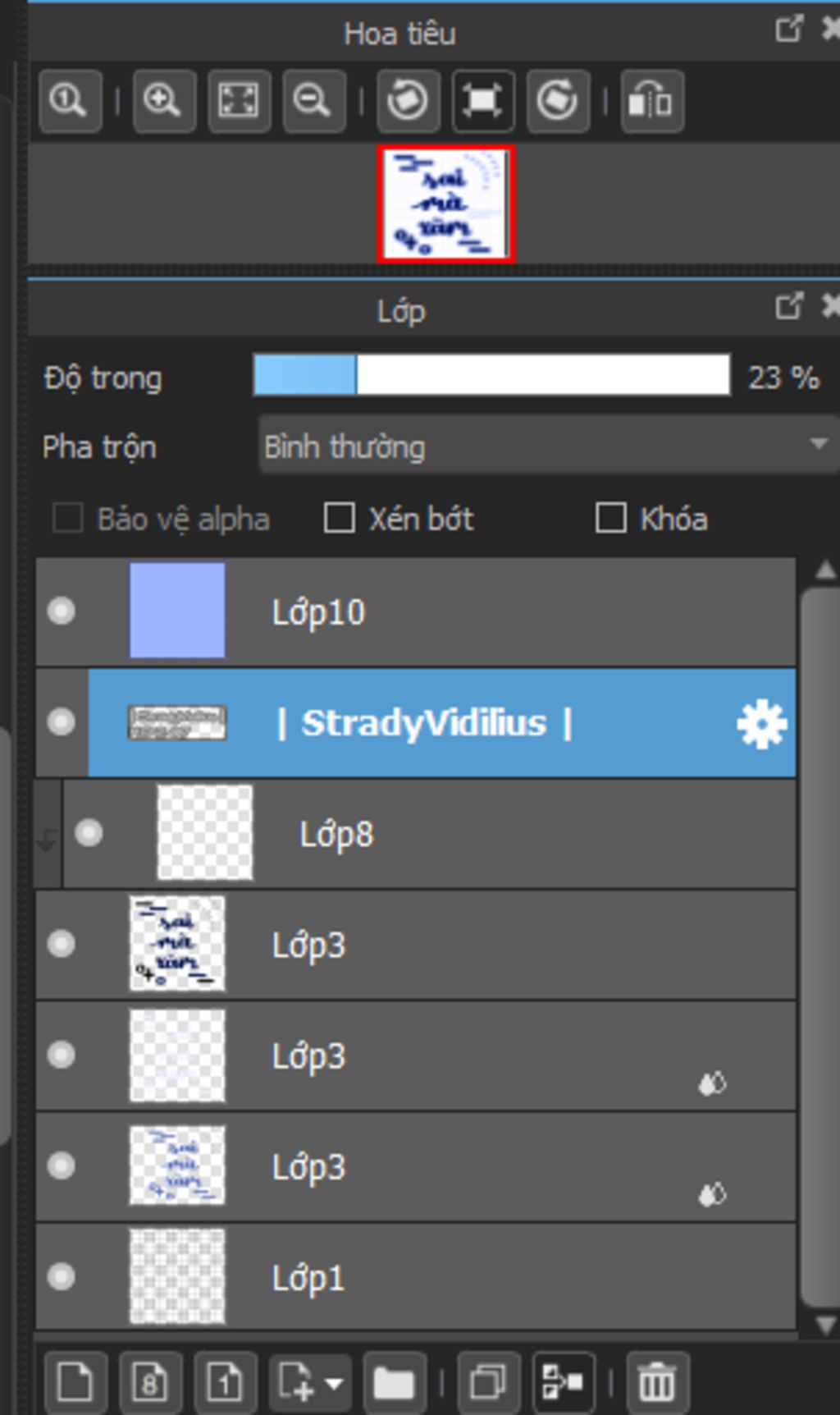Flip canvas view horizontally icon

pos(651,102)
